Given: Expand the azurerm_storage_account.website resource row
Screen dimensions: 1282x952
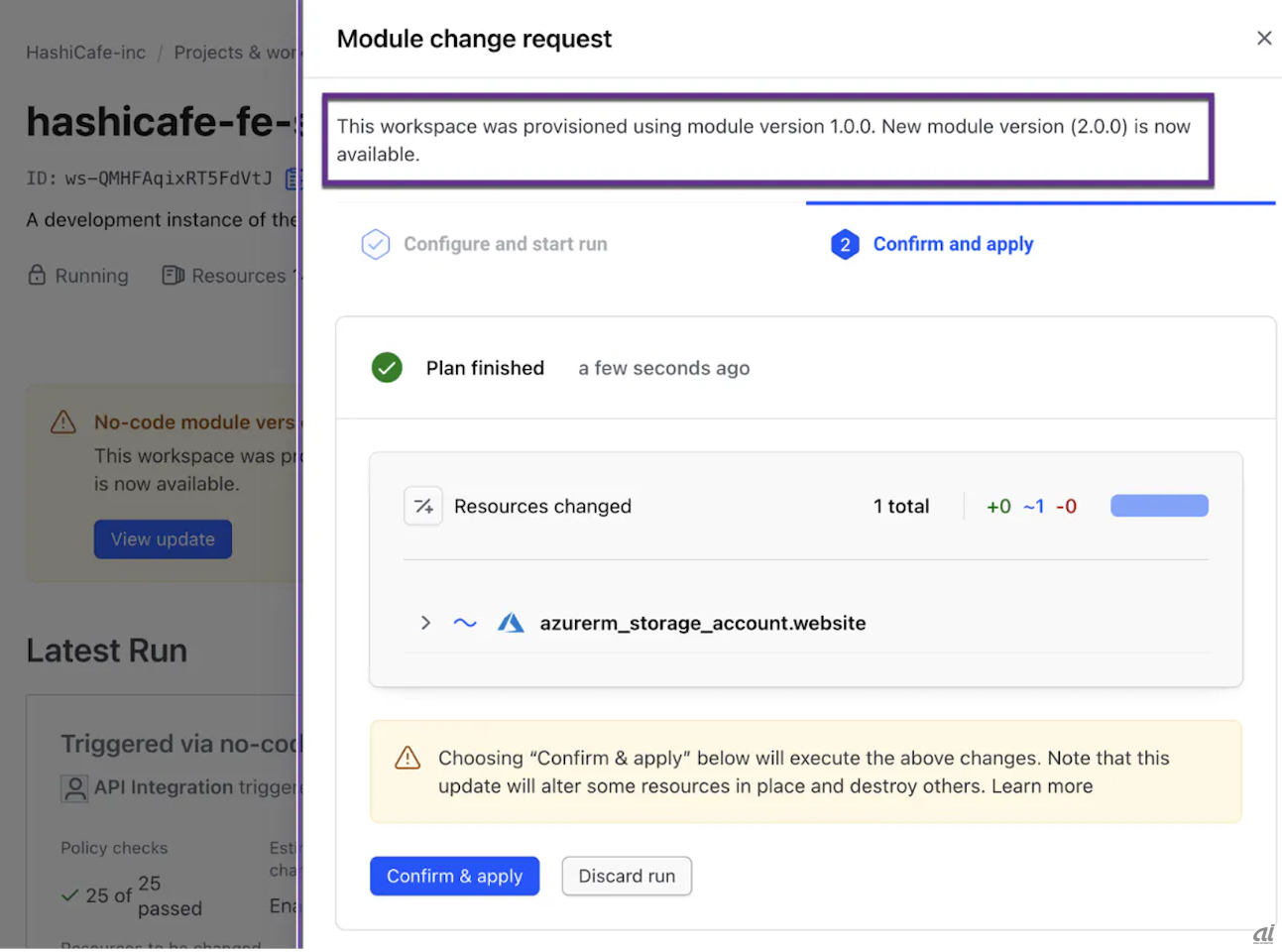Looking at the screenshot, I should click(x=425, y=624).
